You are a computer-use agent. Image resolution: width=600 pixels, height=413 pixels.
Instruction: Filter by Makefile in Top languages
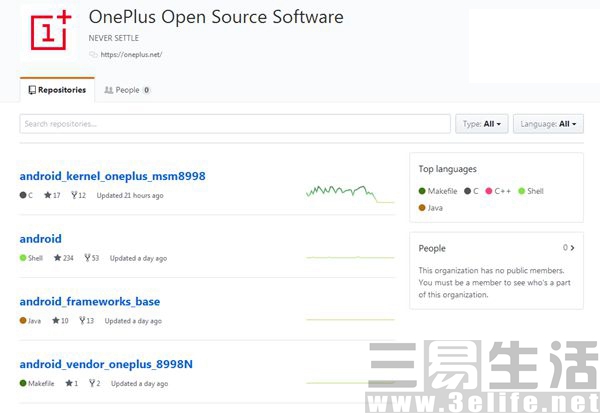438,191
